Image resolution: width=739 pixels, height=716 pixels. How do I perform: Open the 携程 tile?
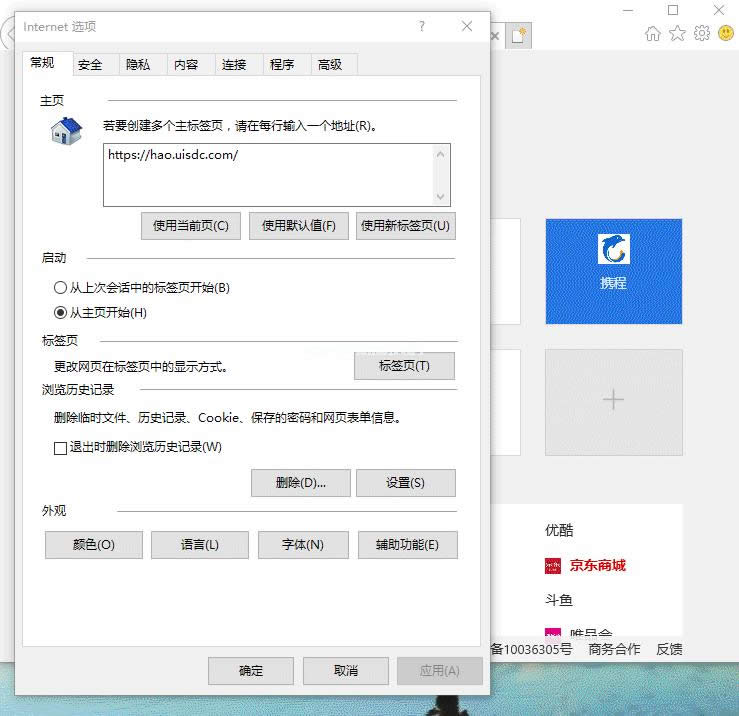[x=613, y=271]
